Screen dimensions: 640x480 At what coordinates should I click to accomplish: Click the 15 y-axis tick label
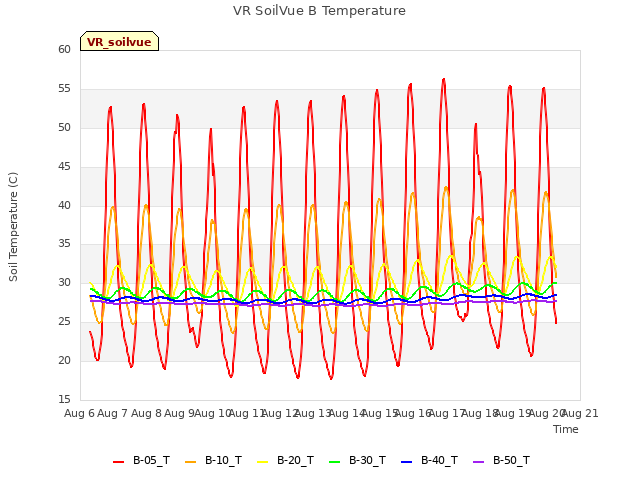pos(64,399)
